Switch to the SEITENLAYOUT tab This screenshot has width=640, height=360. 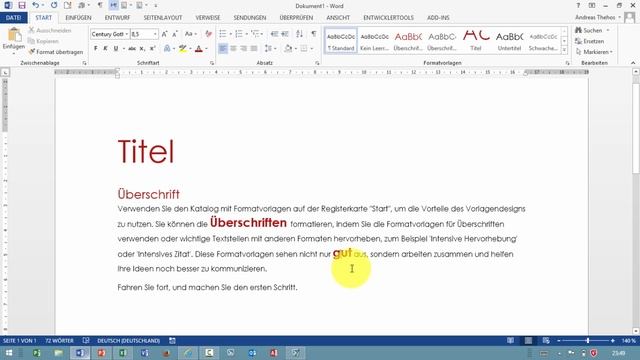[x=162, y=18]
